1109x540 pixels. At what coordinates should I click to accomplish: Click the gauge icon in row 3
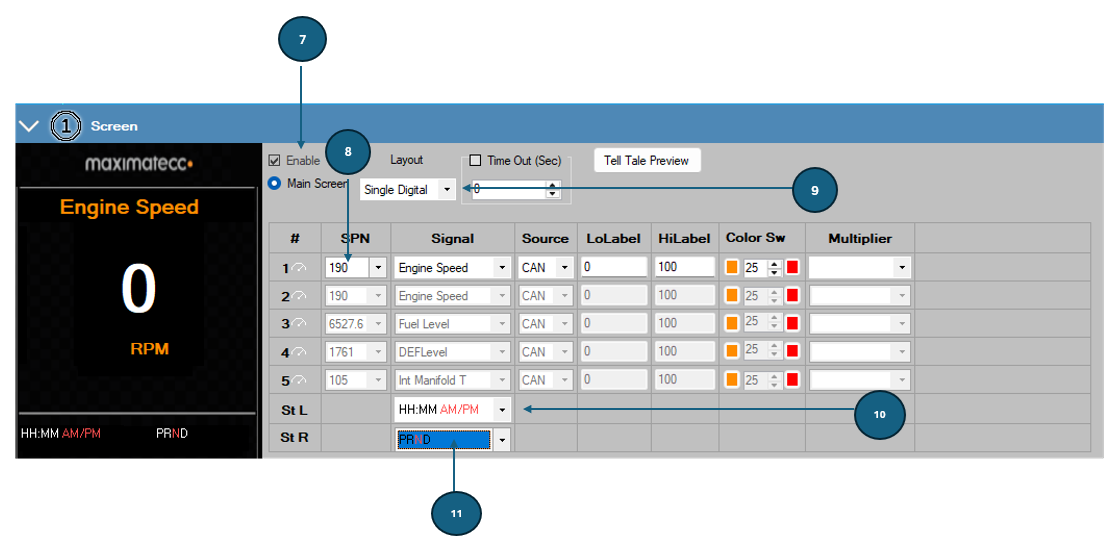coord(299,323)
